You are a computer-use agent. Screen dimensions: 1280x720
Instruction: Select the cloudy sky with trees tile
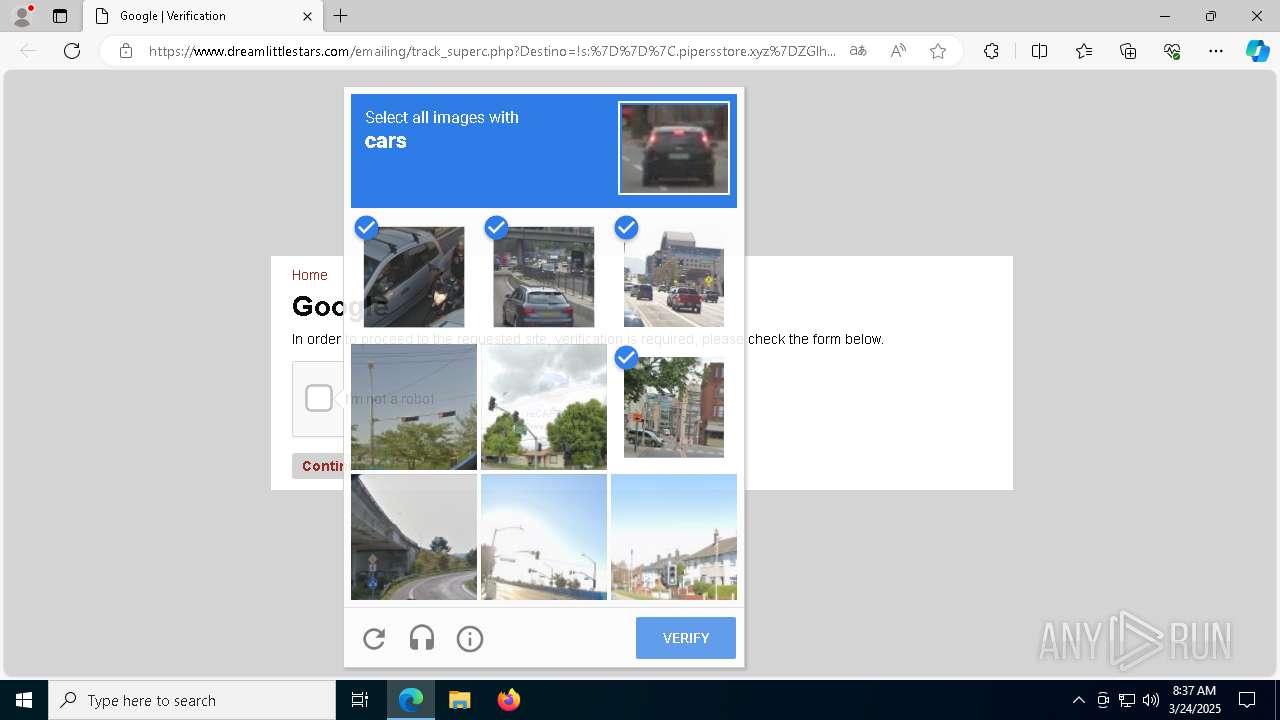tap(544, 407)
